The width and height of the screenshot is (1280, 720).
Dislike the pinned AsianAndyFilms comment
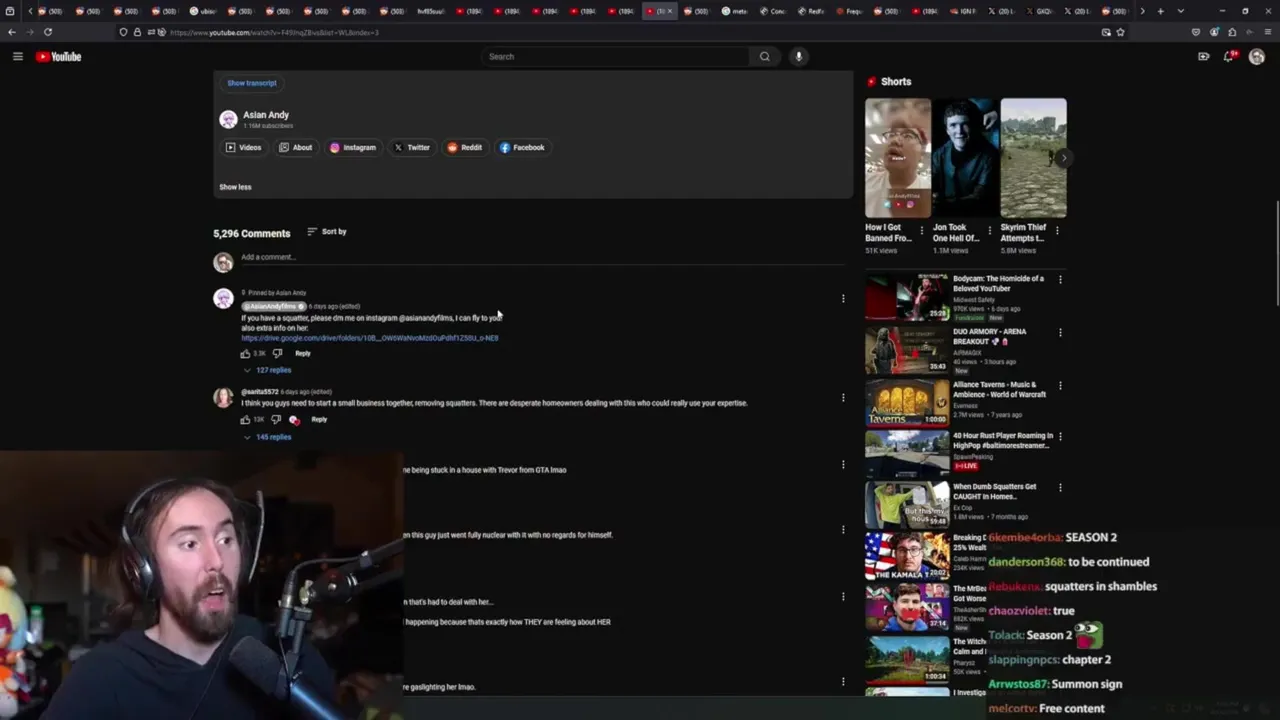[277, 353]
